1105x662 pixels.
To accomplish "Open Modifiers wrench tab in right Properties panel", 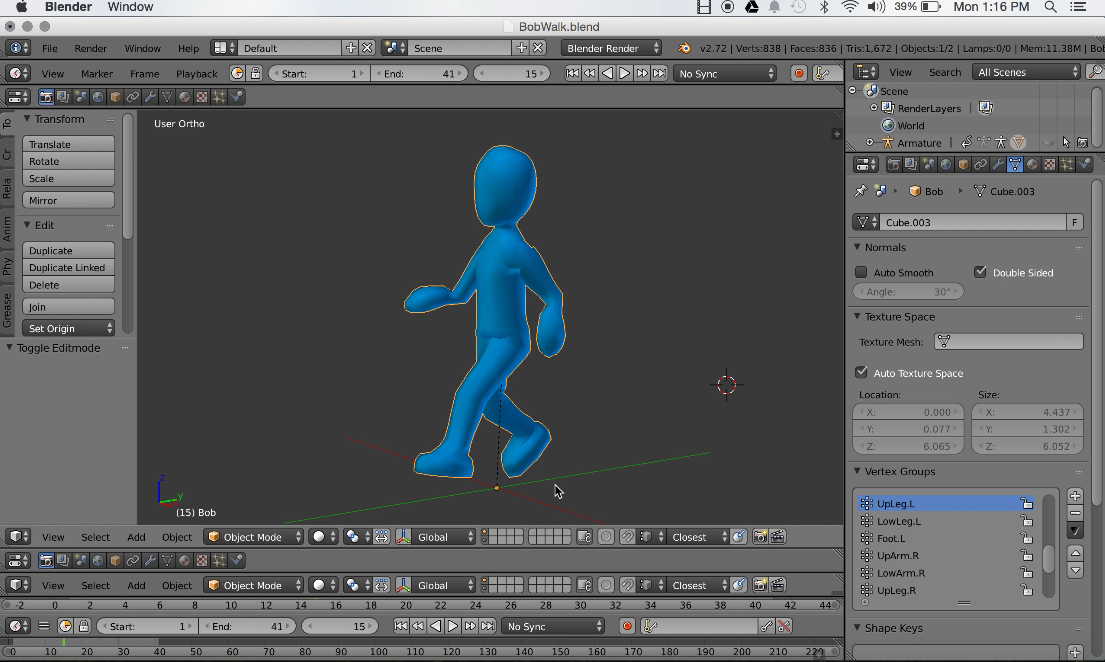I will click(998, 165).
